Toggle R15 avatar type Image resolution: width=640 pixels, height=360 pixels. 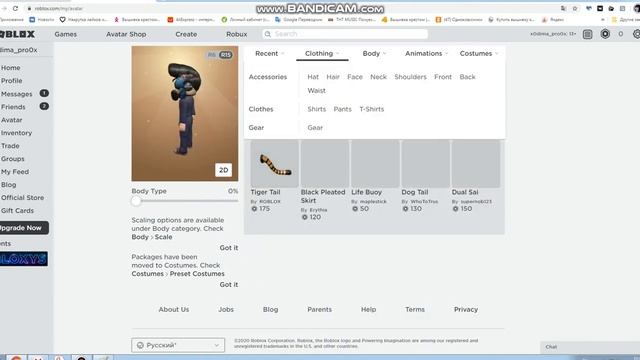226,55
